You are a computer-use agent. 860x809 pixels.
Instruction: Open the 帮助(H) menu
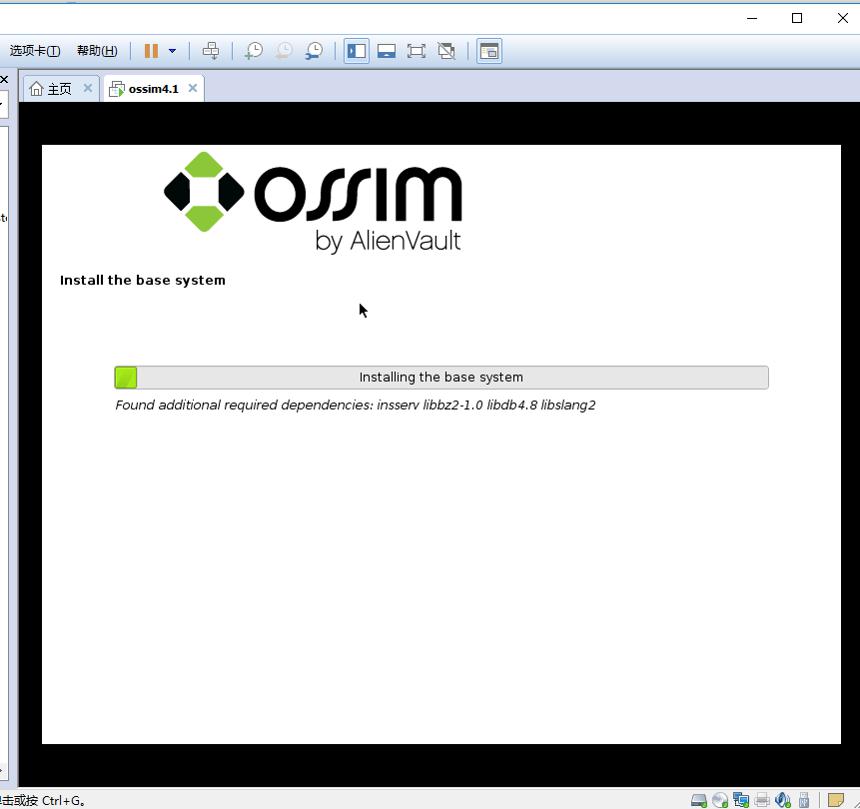[97, 51]
